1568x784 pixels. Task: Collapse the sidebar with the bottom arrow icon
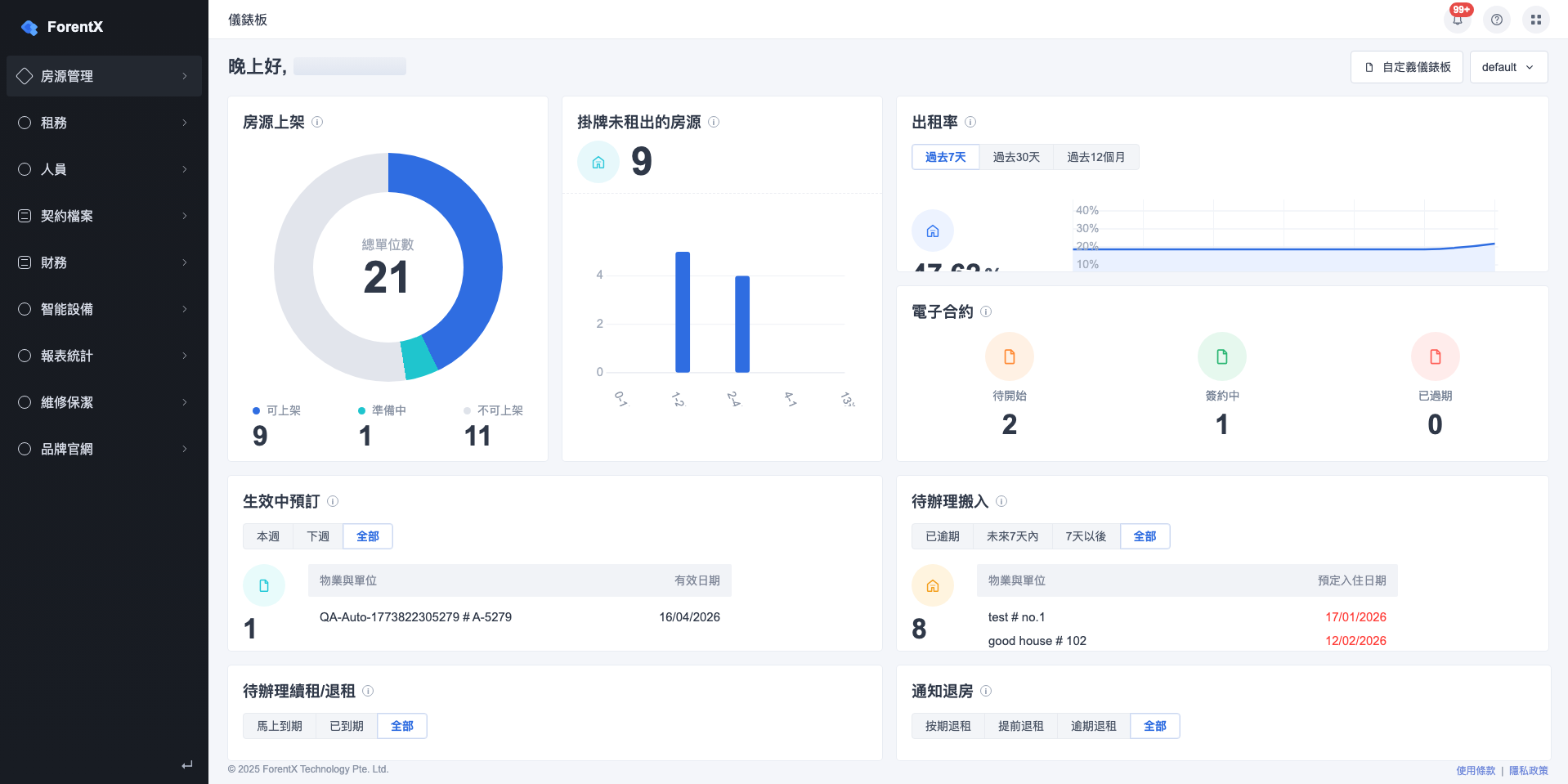[187, 765]
